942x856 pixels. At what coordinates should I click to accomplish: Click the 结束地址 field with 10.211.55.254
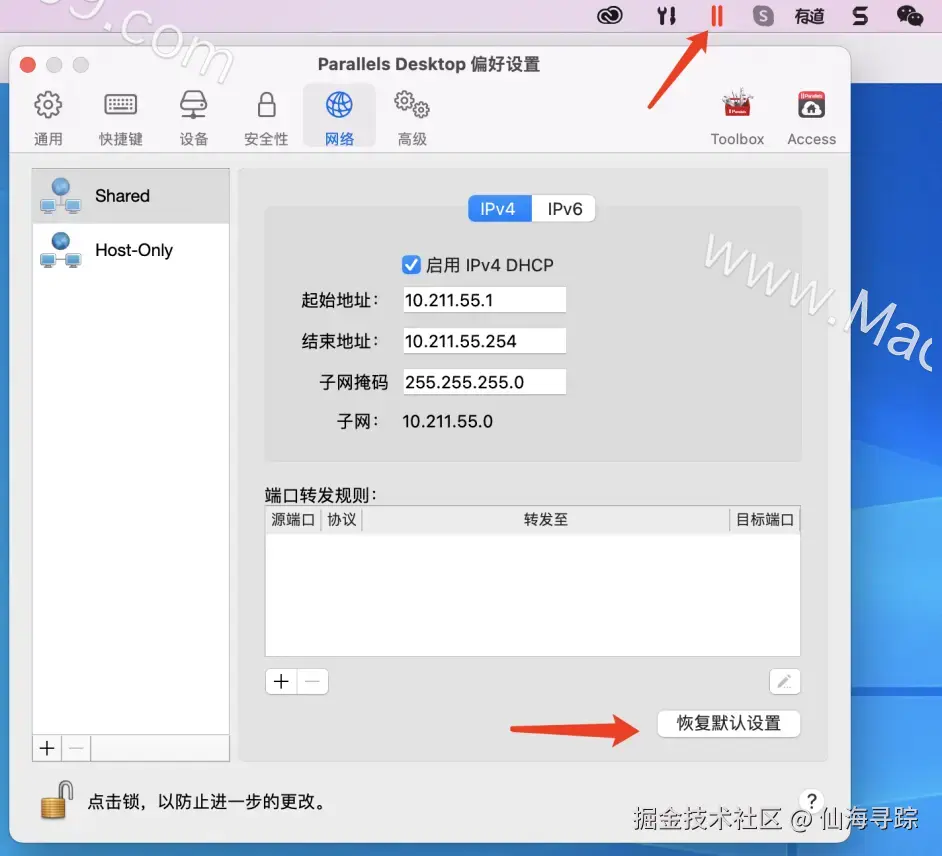484,341
